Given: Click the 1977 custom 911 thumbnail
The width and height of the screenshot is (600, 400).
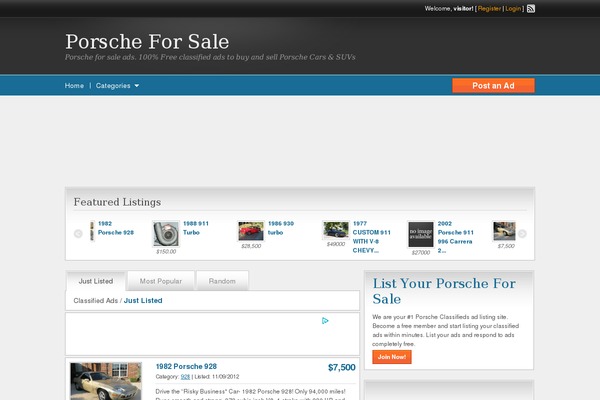Looking at the screenshot, I should click(x=336, y=230).
